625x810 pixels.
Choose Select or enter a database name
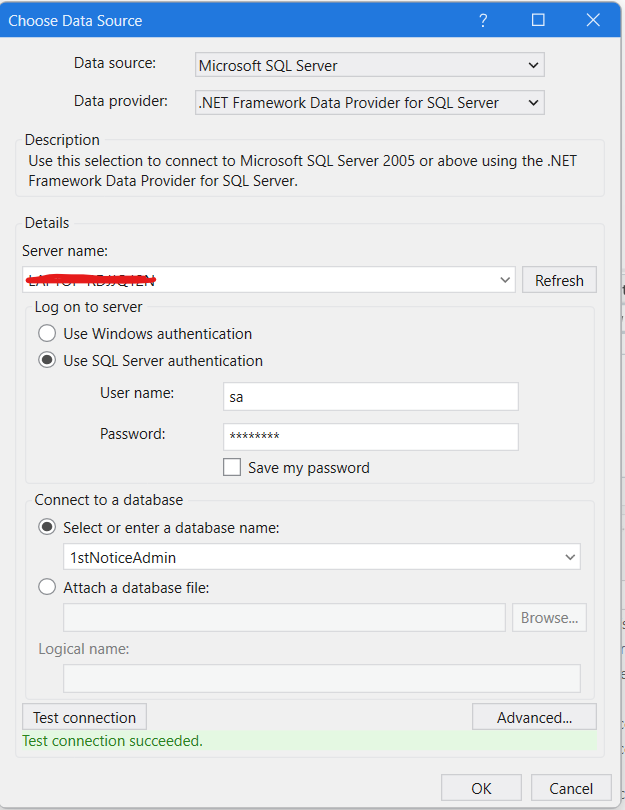tap(47, 527)
